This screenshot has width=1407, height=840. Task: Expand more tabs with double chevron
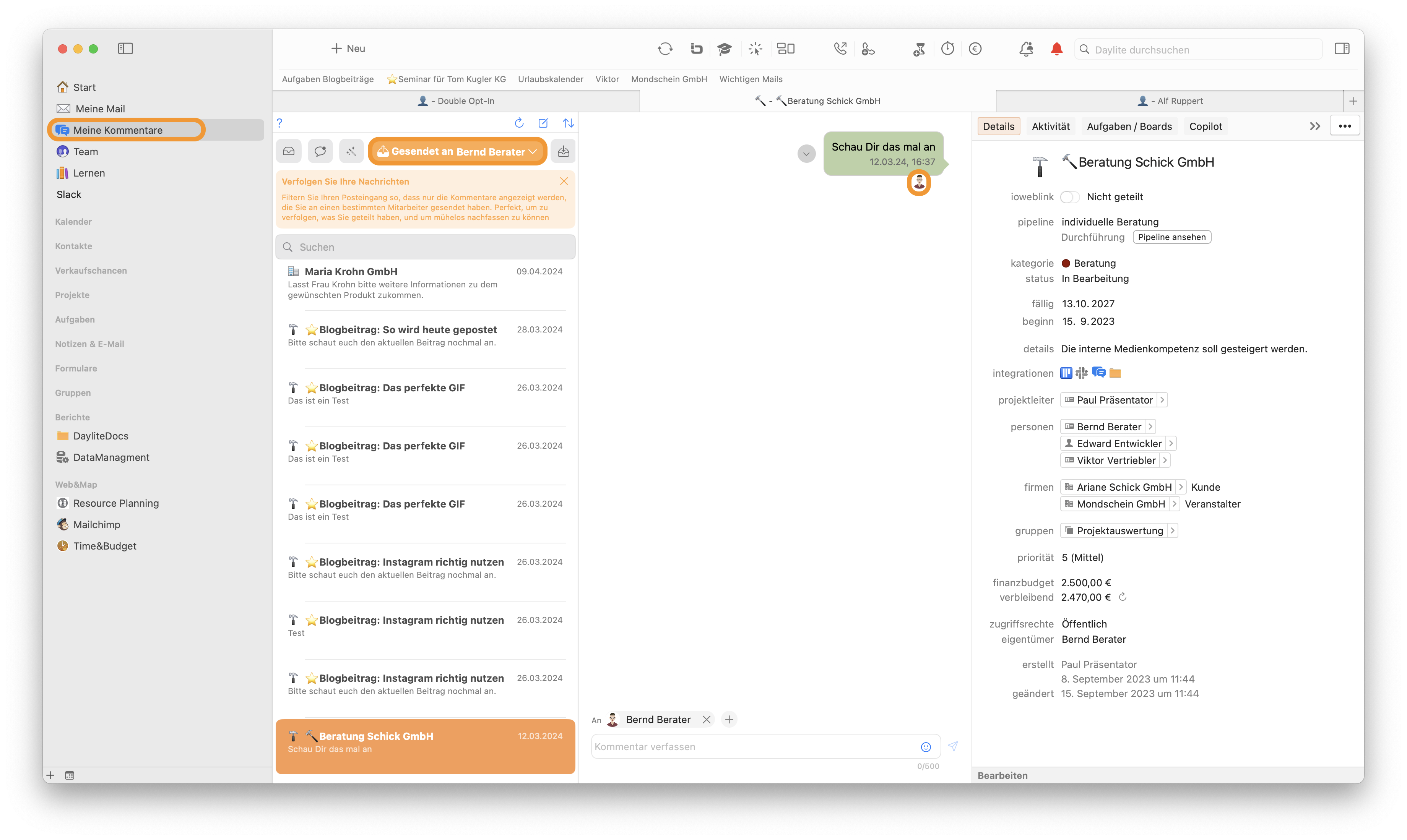(1315, 126)
